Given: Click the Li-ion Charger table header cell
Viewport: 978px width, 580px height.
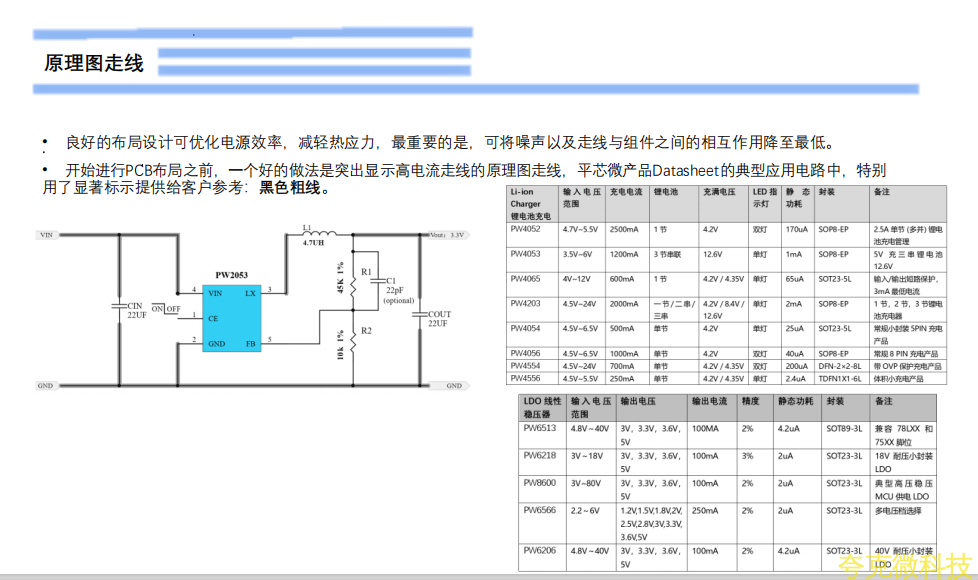Looking at the screenshot, I should point(531,203).
